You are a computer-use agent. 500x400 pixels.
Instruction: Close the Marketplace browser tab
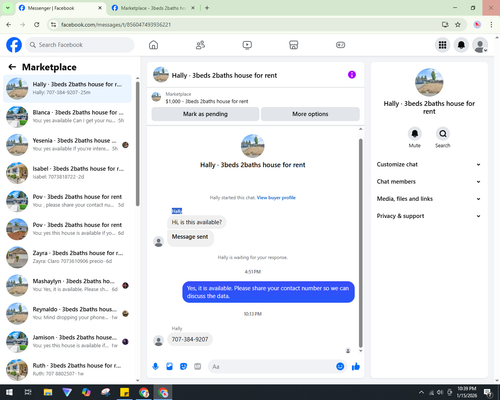tap(193, 8)
